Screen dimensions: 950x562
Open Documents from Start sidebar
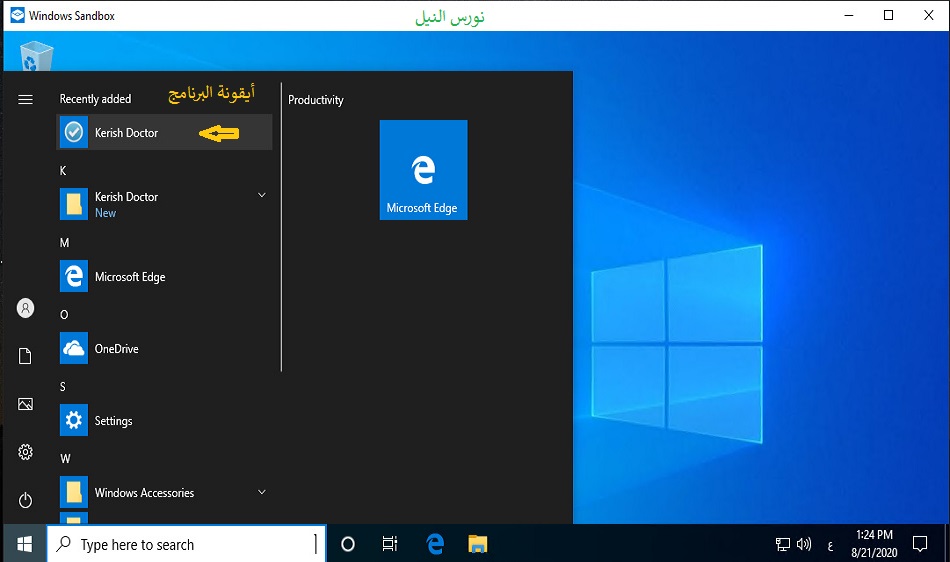[x=26, y=356]
